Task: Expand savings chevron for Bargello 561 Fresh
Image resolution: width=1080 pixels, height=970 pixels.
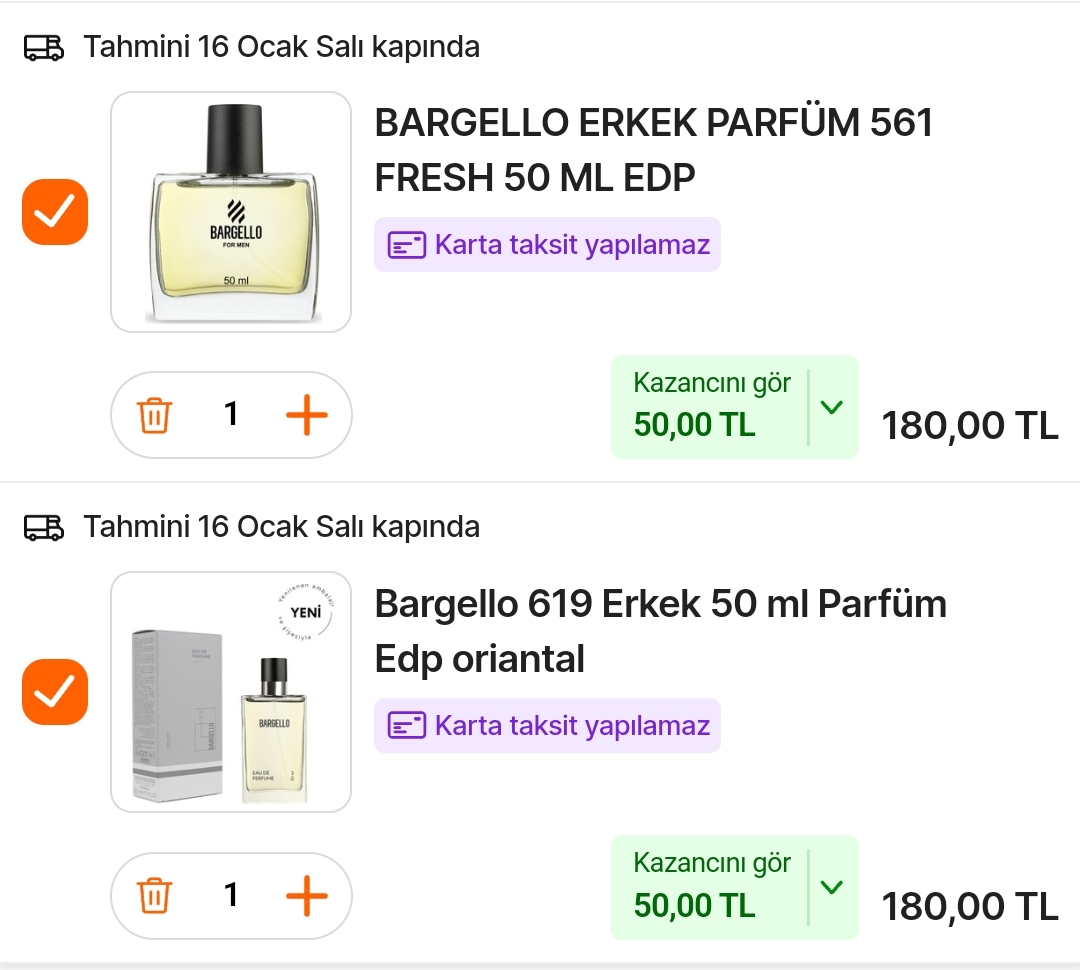Action: click(x=832, y=407)
